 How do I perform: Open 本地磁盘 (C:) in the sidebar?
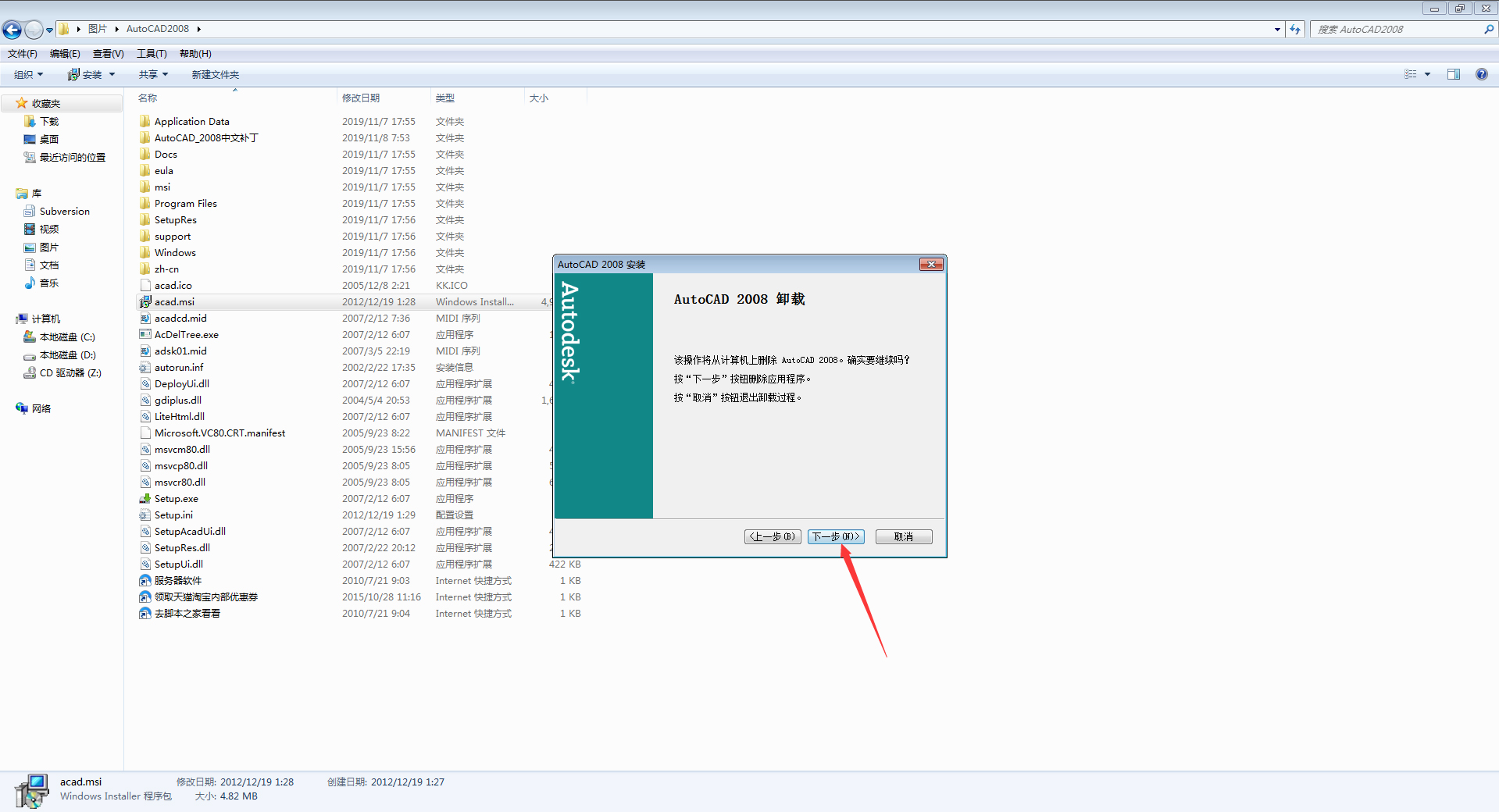(69, 337)
